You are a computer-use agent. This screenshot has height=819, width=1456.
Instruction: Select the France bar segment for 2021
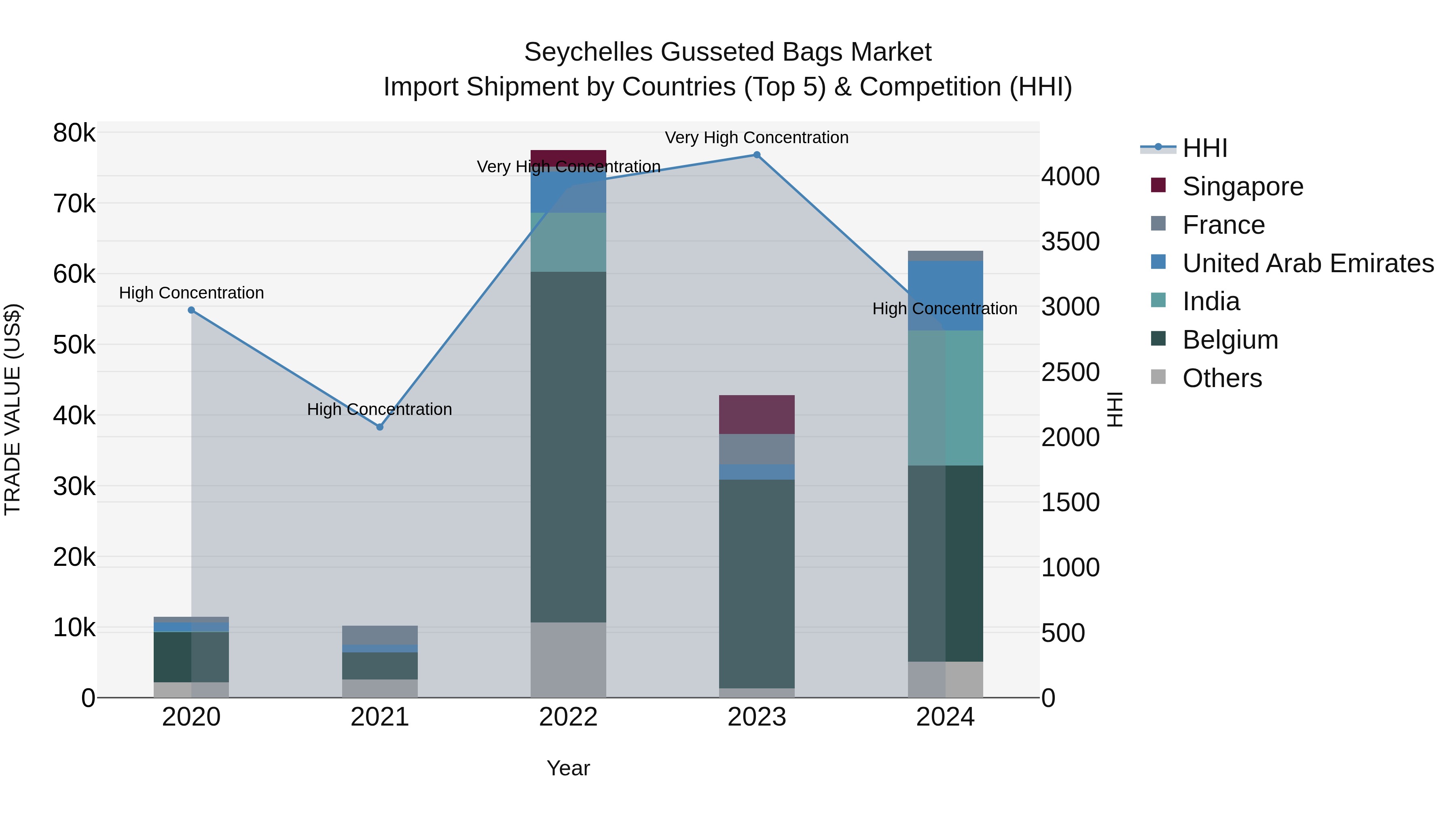(380, 635)
